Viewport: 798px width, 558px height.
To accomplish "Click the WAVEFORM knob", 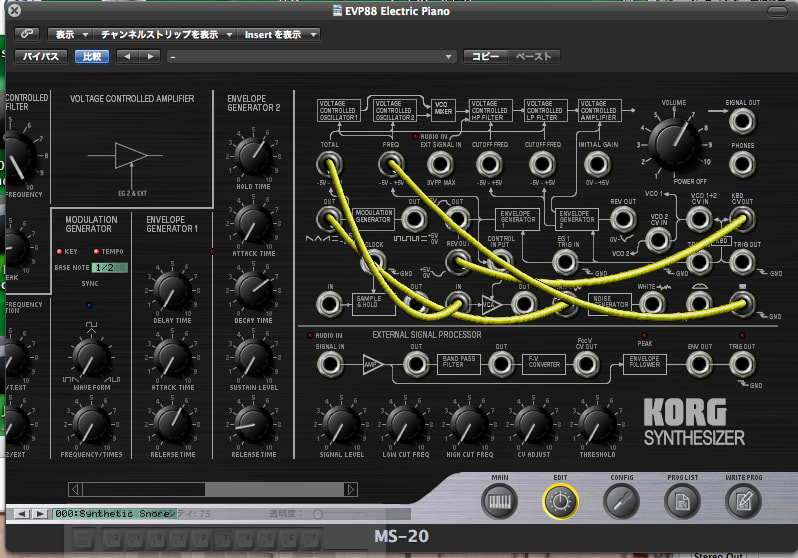I will coord(91,357).
